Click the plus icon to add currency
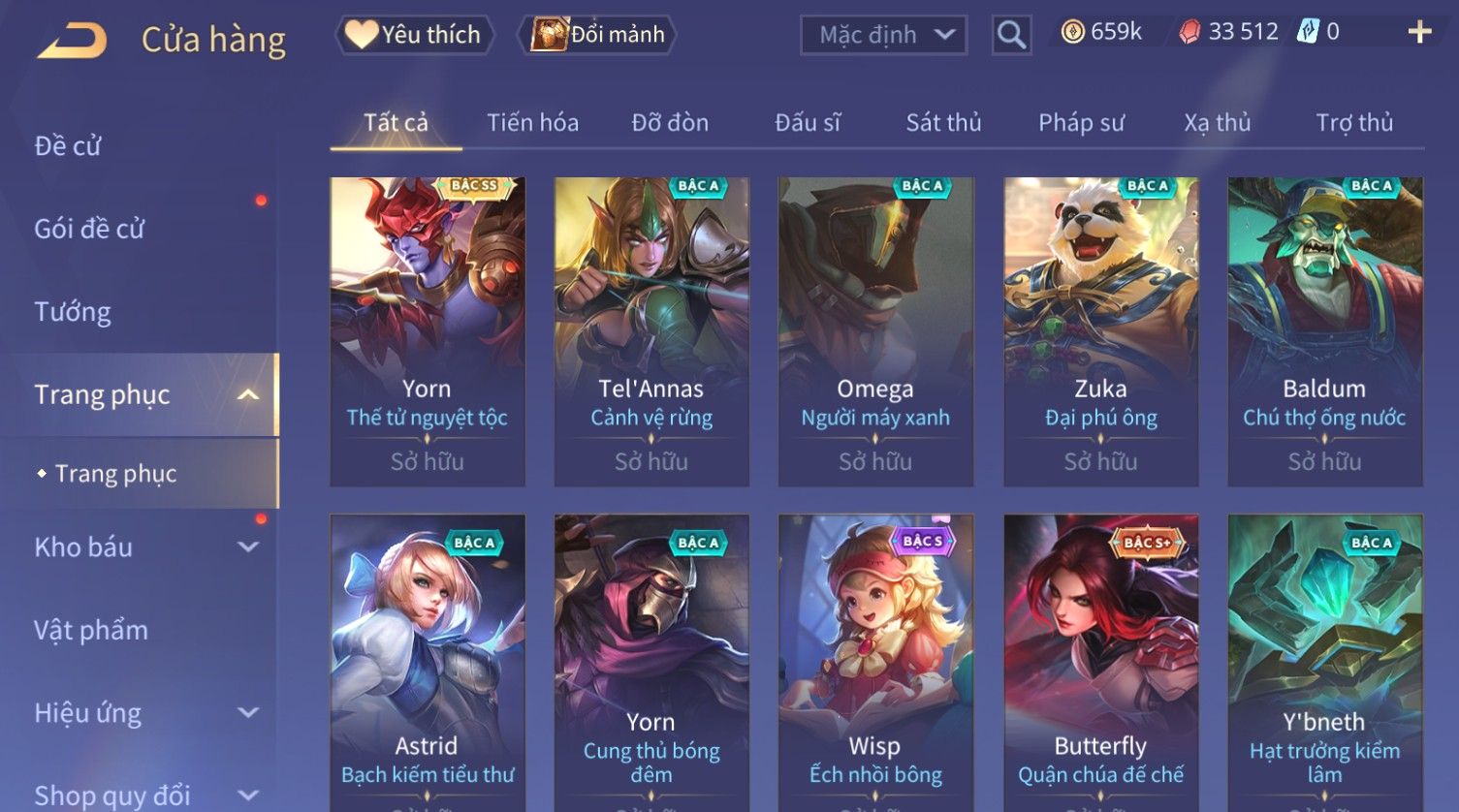The width and height of the screenshot is (1459, 812). 1419,32
